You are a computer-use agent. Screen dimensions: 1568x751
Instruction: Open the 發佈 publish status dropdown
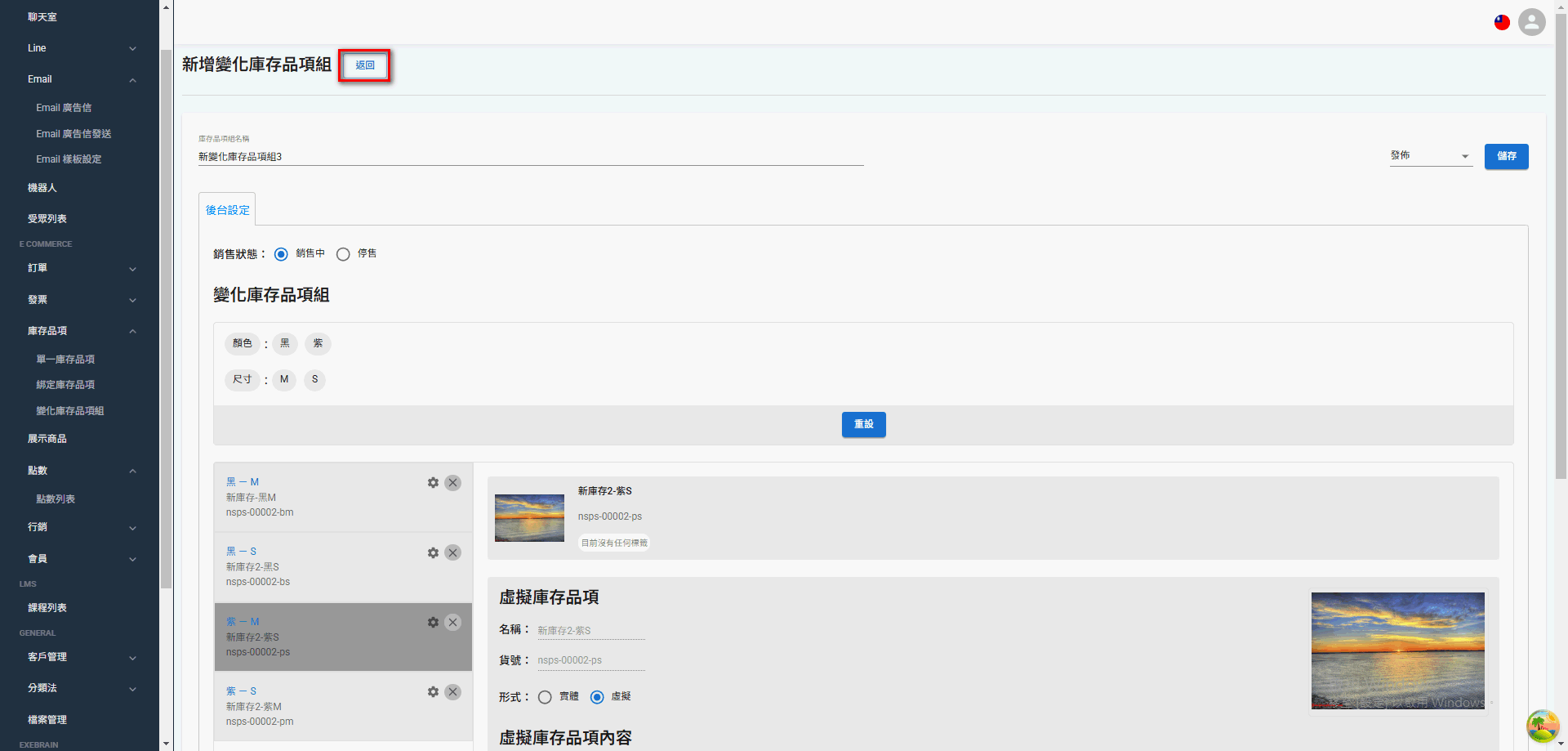(1431, 156)
